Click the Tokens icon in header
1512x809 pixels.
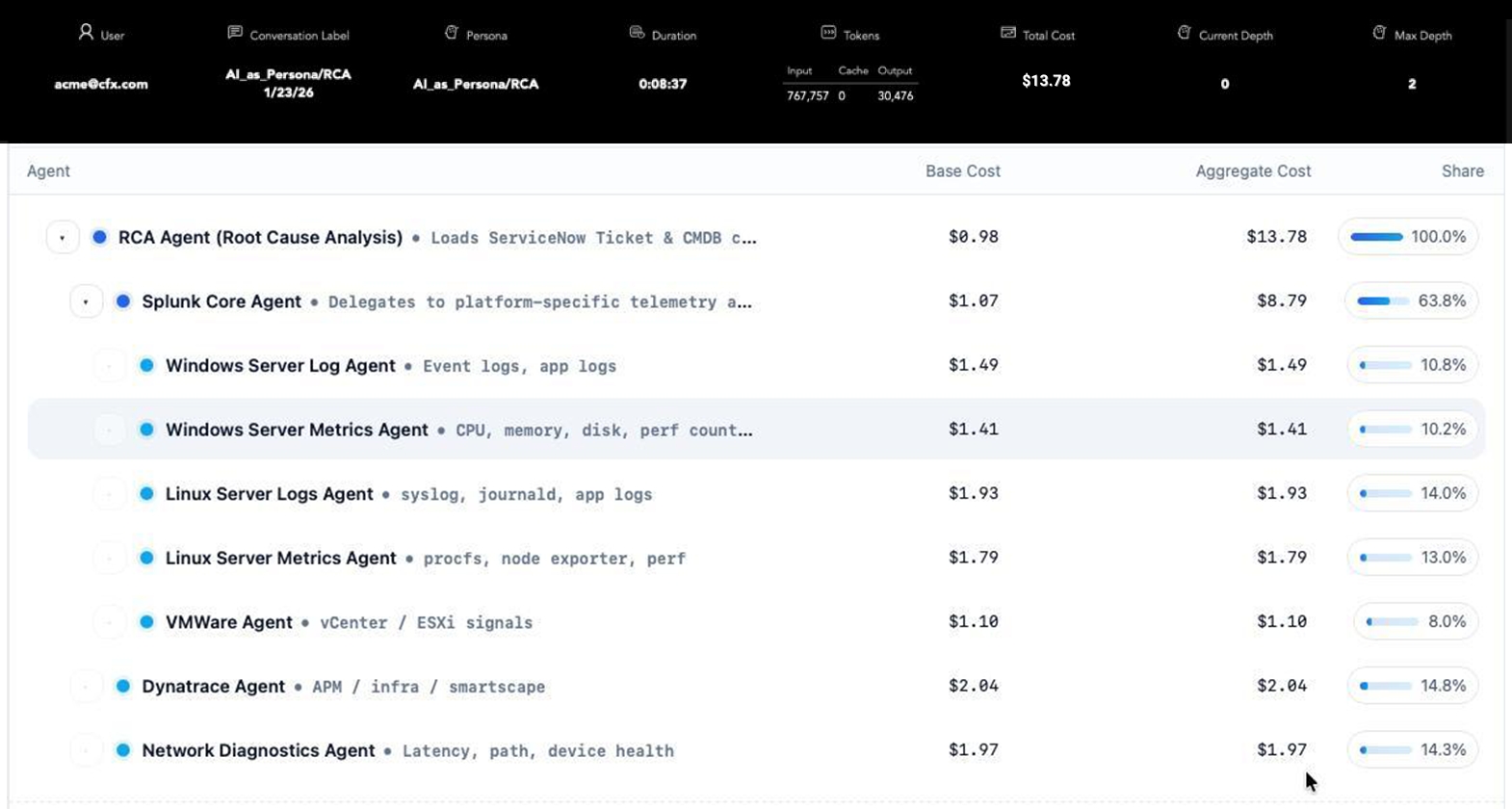pos(828,33)
